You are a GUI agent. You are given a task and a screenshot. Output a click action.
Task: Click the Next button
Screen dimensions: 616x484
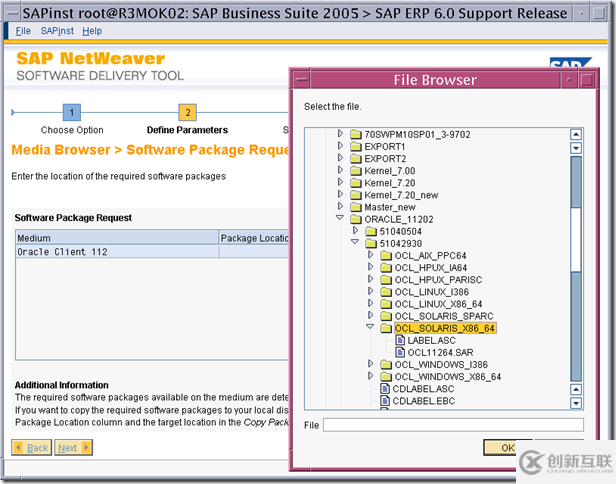[x=73, y=447]
